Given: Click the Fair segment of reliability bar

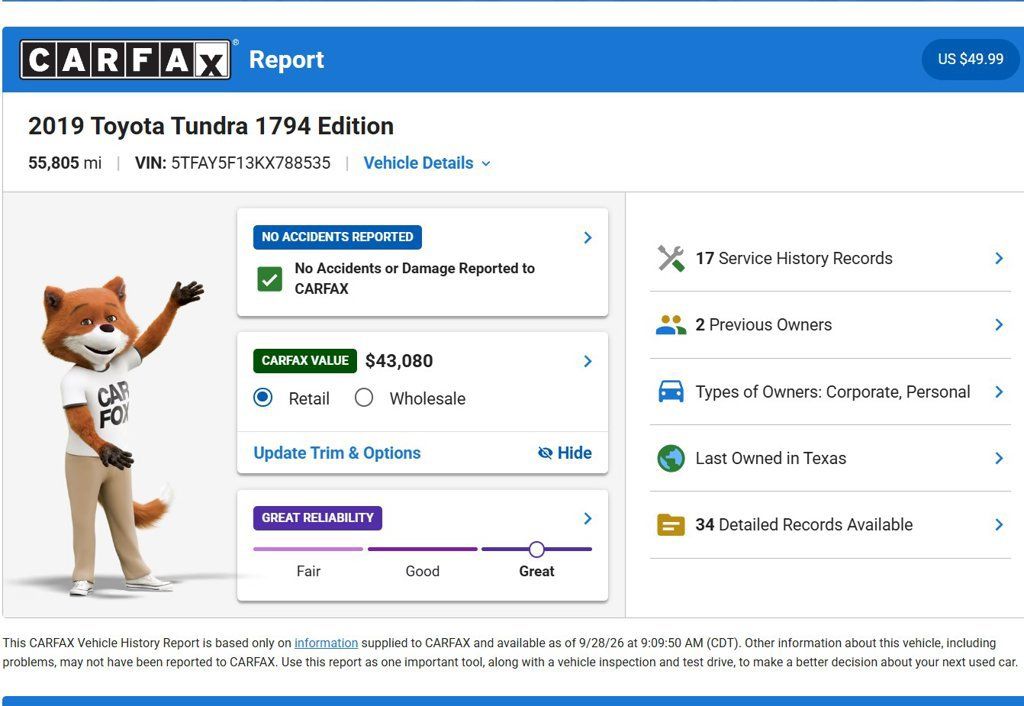Looking at the screenshot, I should [308, 549].
